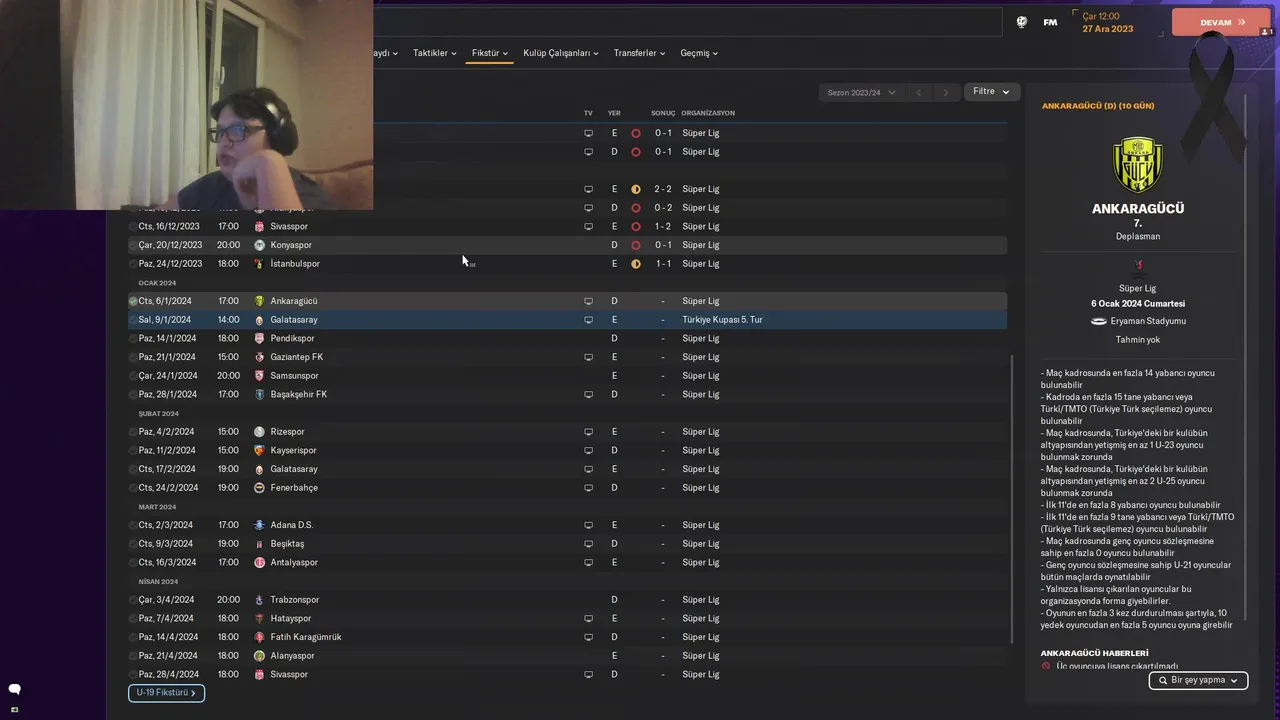
Task: Expand the Geçmiş menu
Action: point(699,53)
